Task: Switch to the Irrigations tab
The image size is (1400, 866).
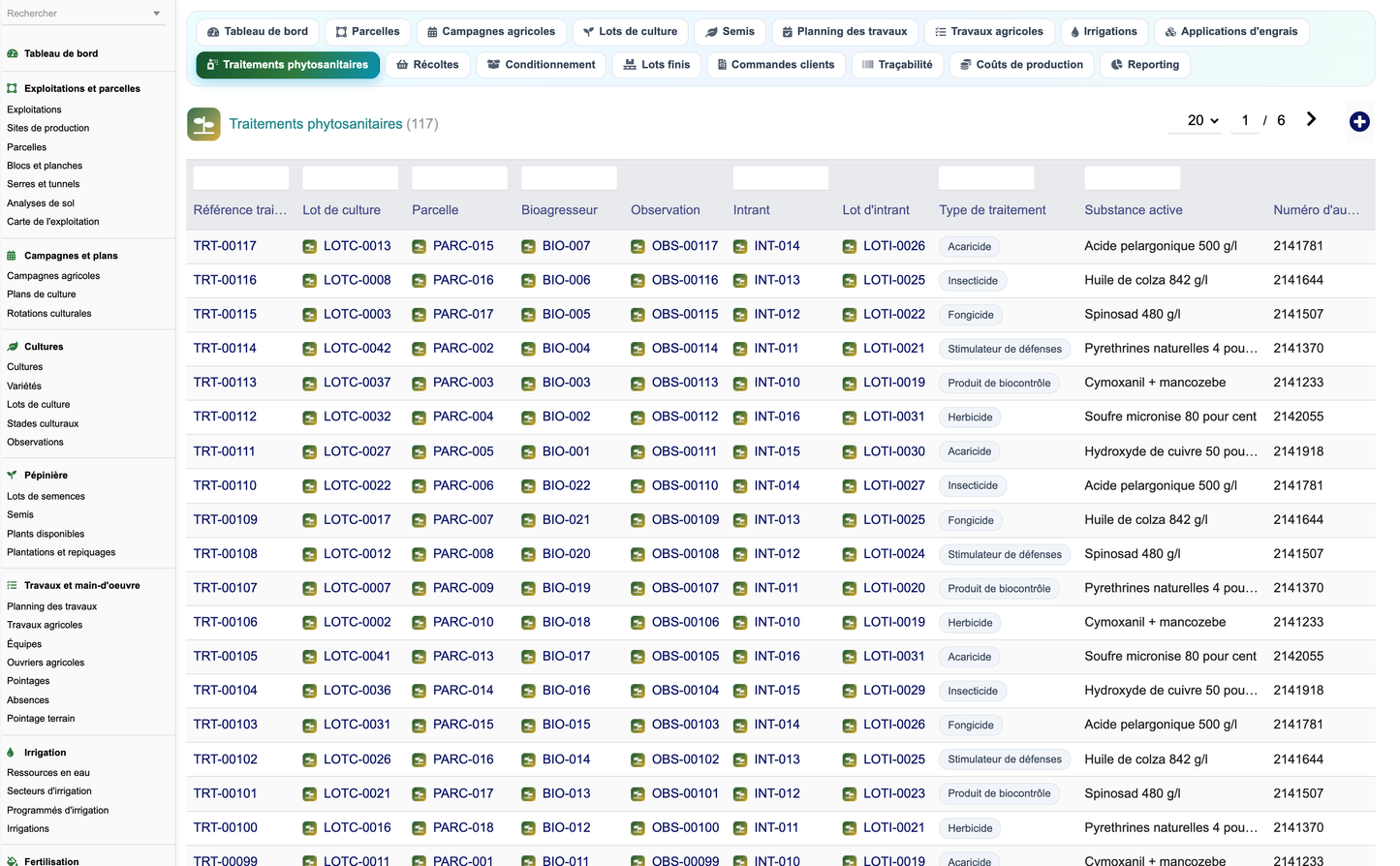Action: [x=1104, y=32]
